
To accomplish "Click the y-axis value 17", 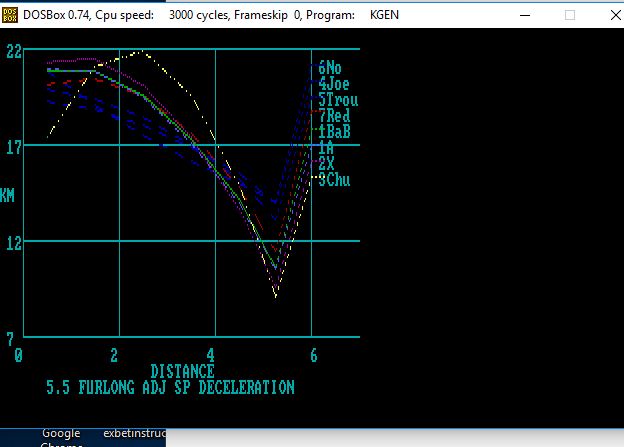I will click(x=14, y=148).
